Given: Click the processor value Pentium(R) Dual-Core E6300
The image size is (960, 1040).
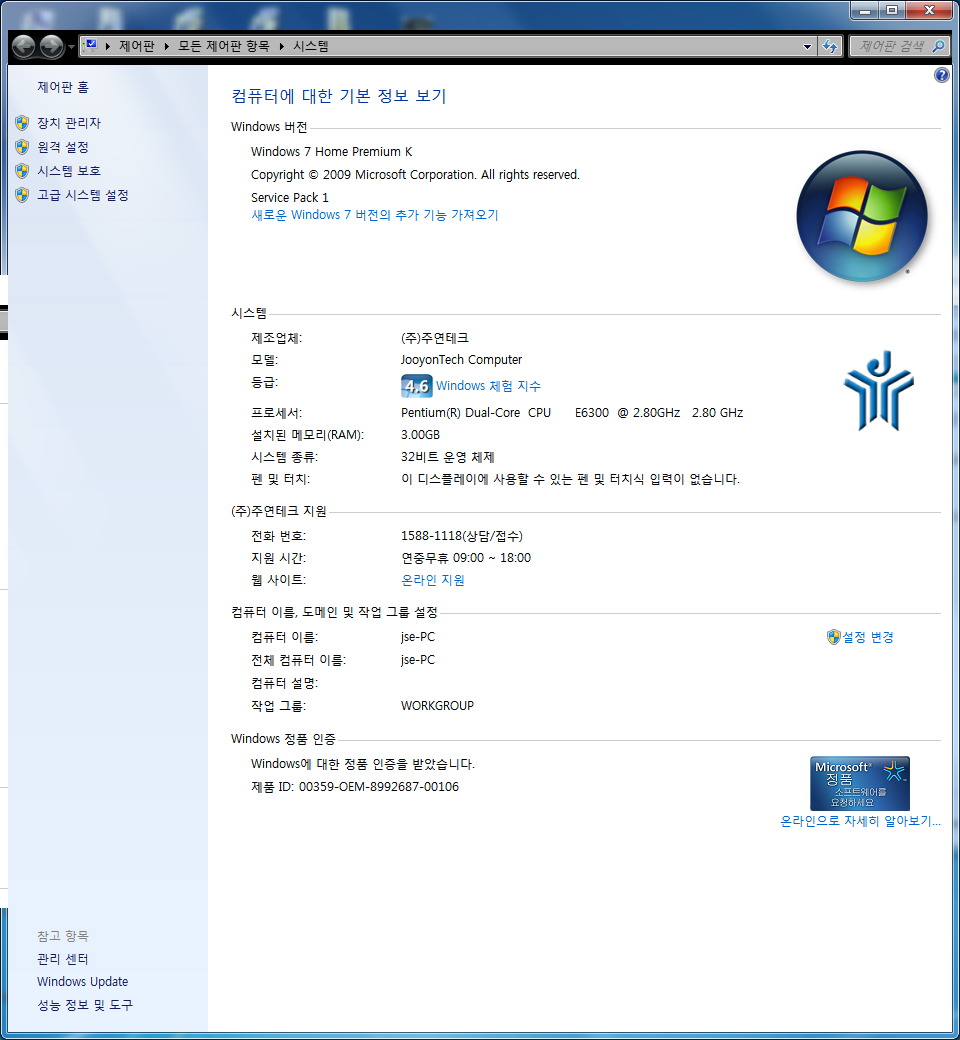Looking at the screenshot, I should 572,413.
